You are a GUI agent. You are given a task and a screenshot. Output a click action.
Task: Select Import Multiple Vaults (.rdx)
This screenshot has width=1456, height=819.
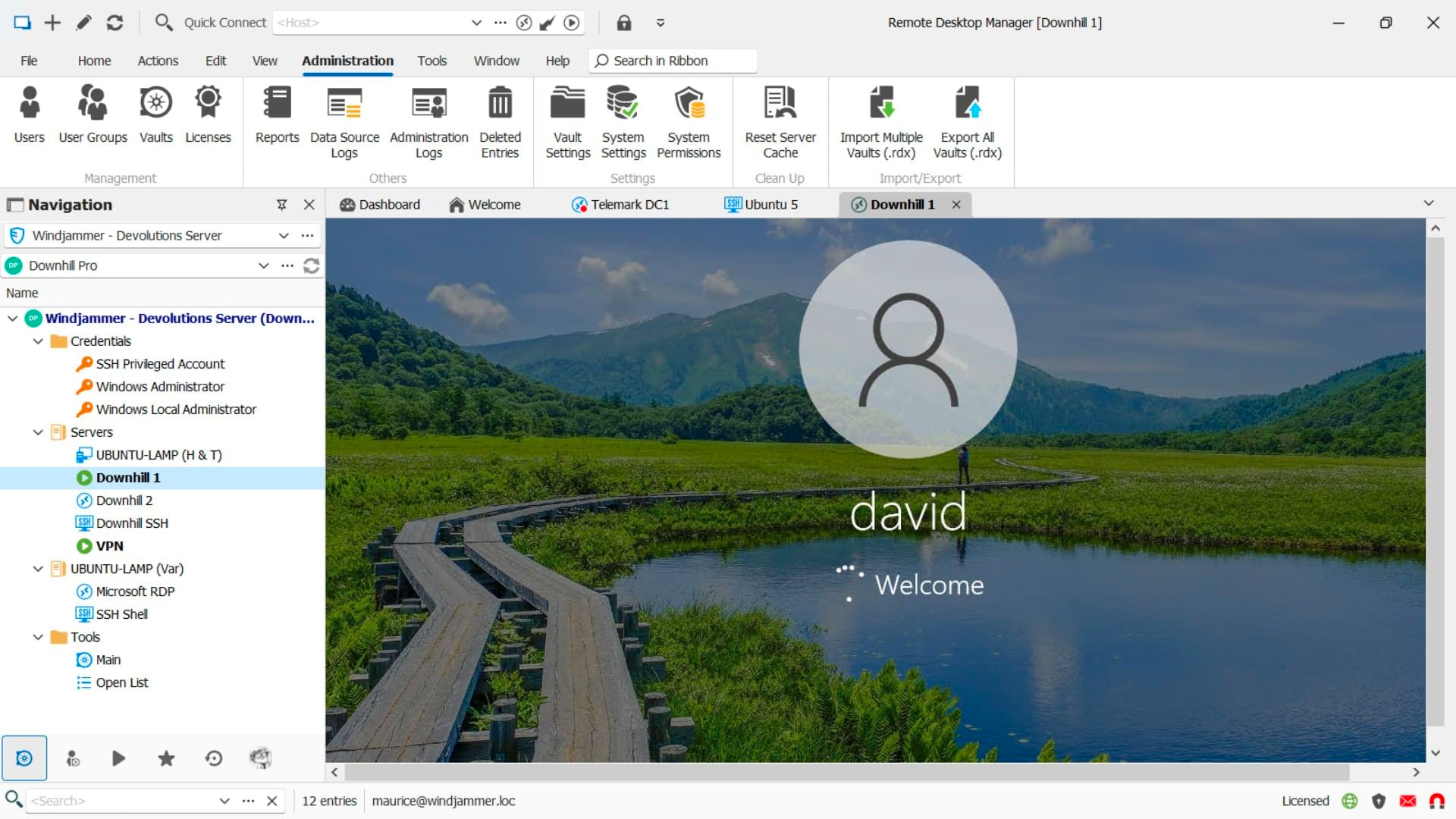pyautogui.click(x=882, y=120)
